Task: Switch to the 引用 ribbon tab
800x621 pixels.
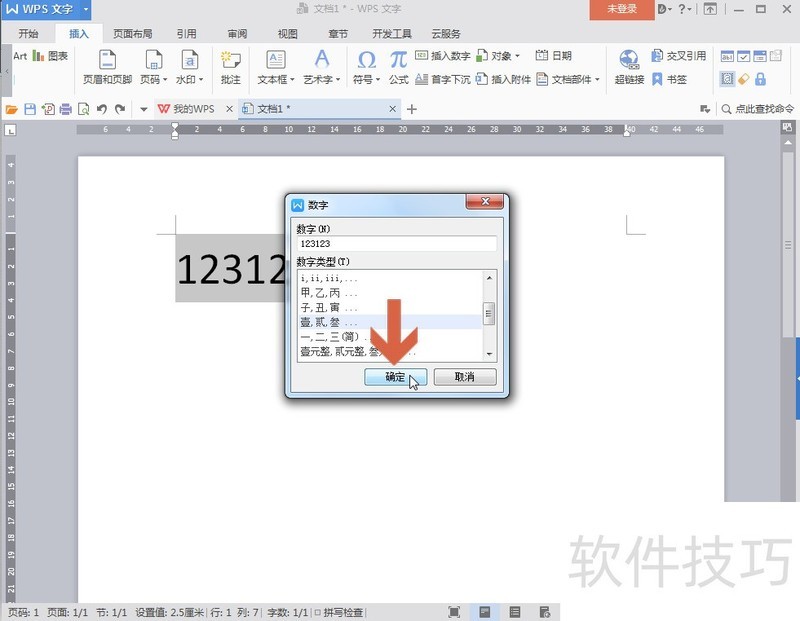Action: [187, 34]
